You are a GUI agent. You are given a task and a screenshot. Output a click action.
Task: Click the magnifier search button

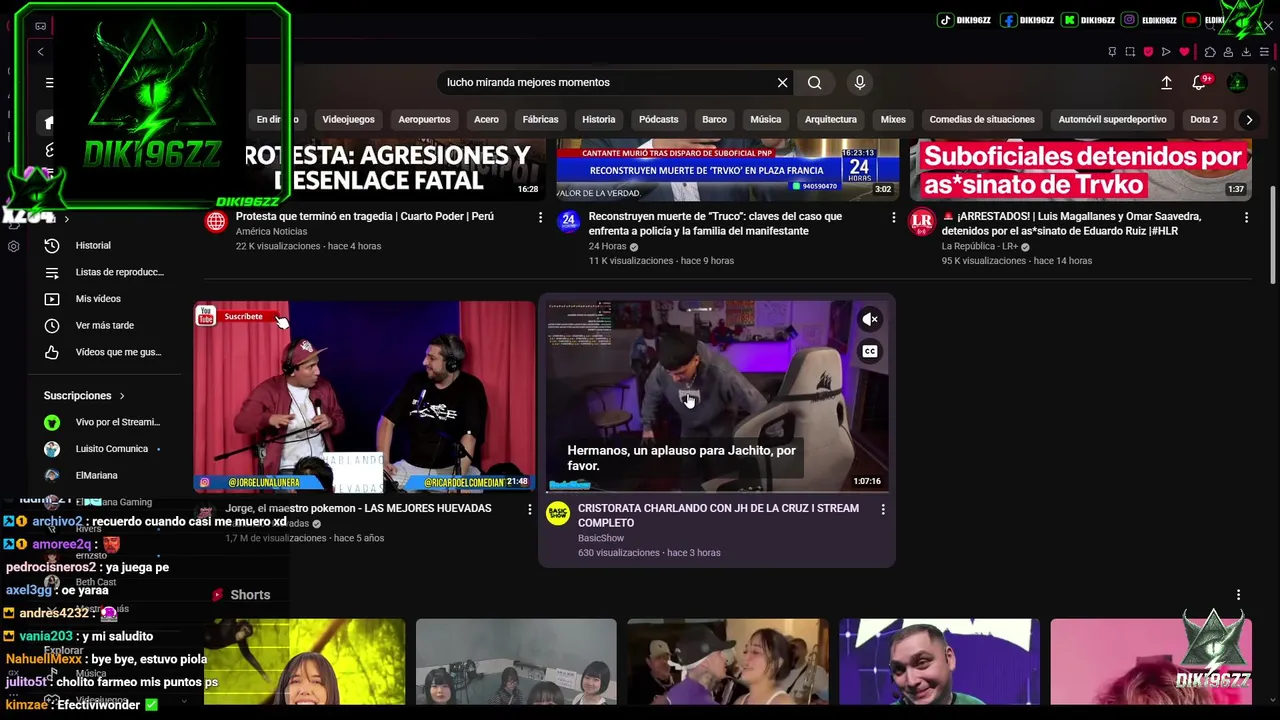pos(815,83)
